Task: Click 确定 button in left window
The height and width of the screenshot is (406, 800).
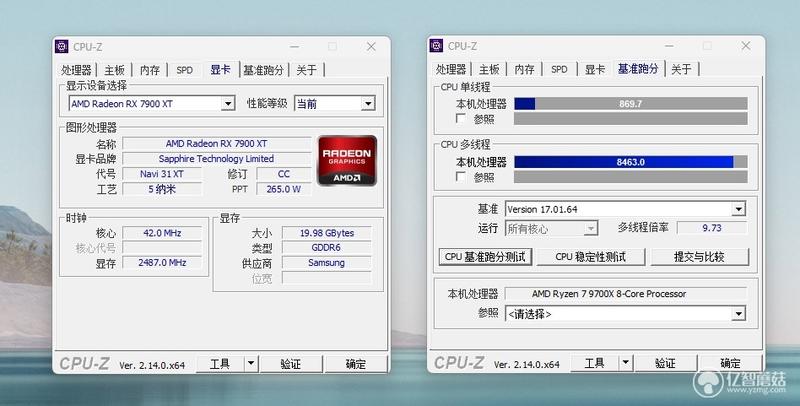Action: tap(356, 364)
